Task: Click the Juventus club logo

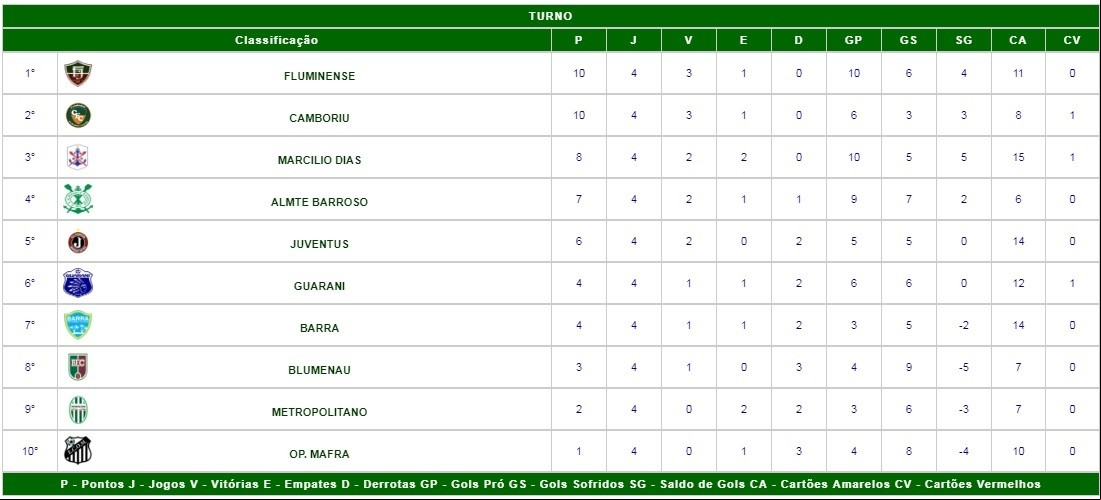Action: click(x=78, y=242)
